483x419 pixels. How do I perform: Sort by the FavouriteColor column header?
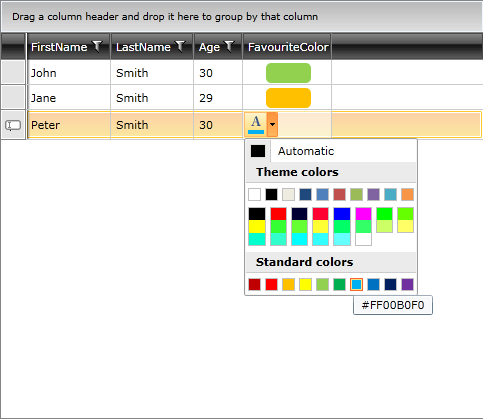tap(288, 47)
